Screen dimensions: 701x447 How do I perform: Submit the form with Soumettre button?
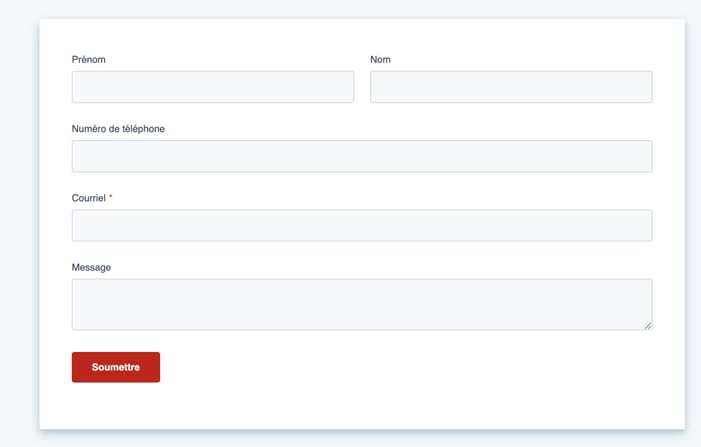coord(116,367)
